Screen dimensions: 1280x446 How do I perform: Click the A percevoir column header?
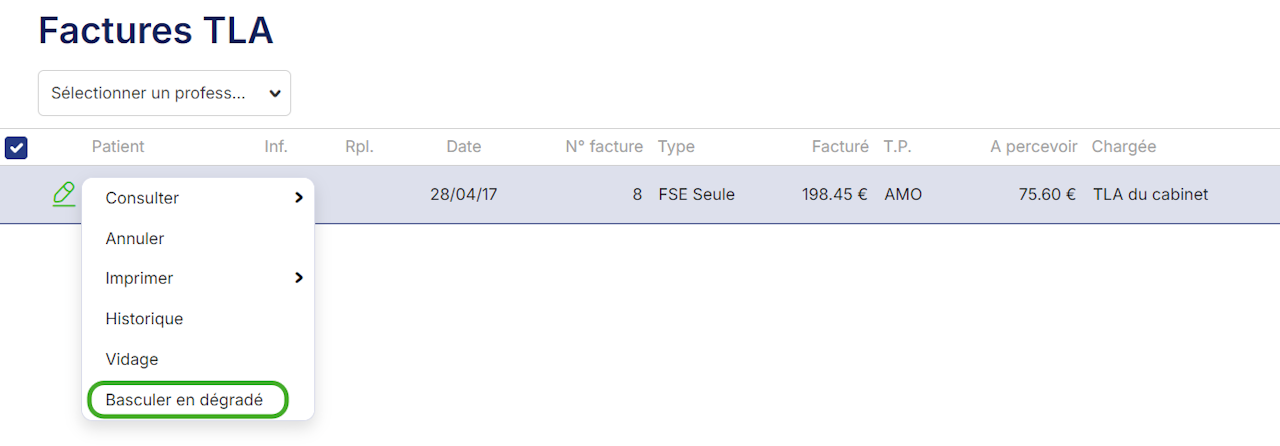(1033, 147)
